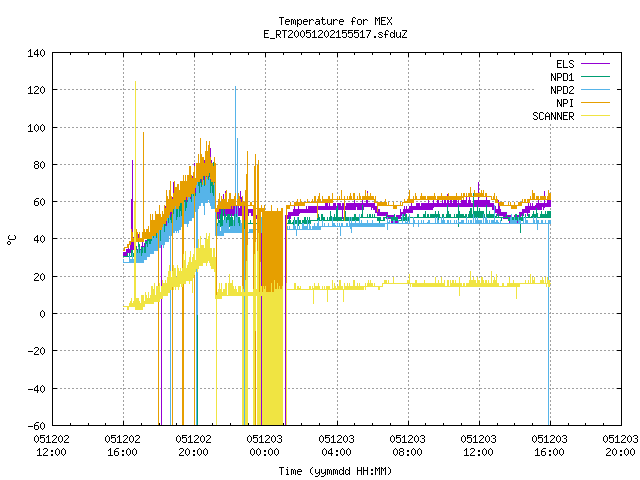
Task: Click the y-axis value -60
Action: point(36,426)
